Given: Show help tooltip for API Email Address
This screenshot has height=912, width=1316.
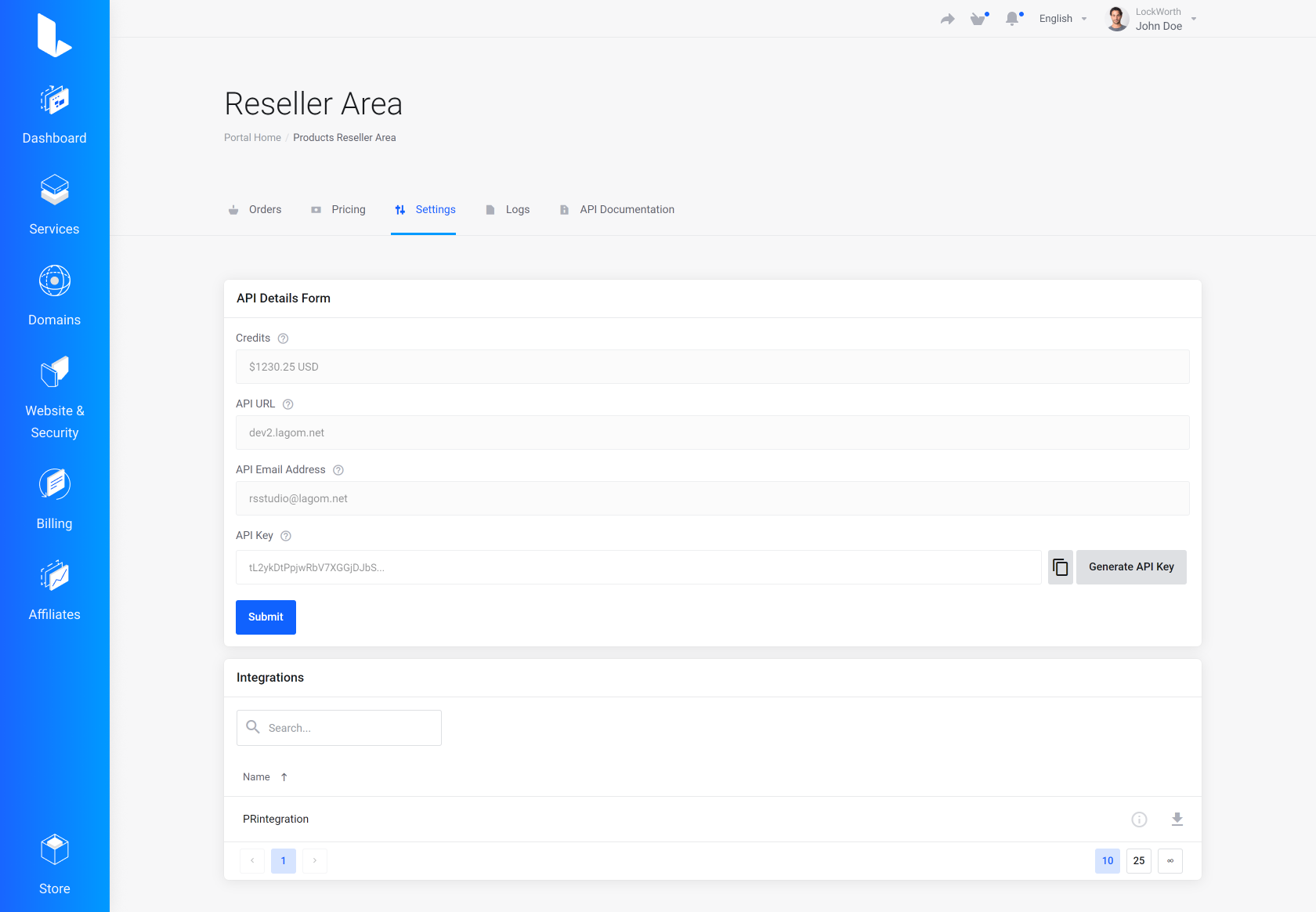Looking at the screenshot, I should pyautogui.click(x=338, y=470).
